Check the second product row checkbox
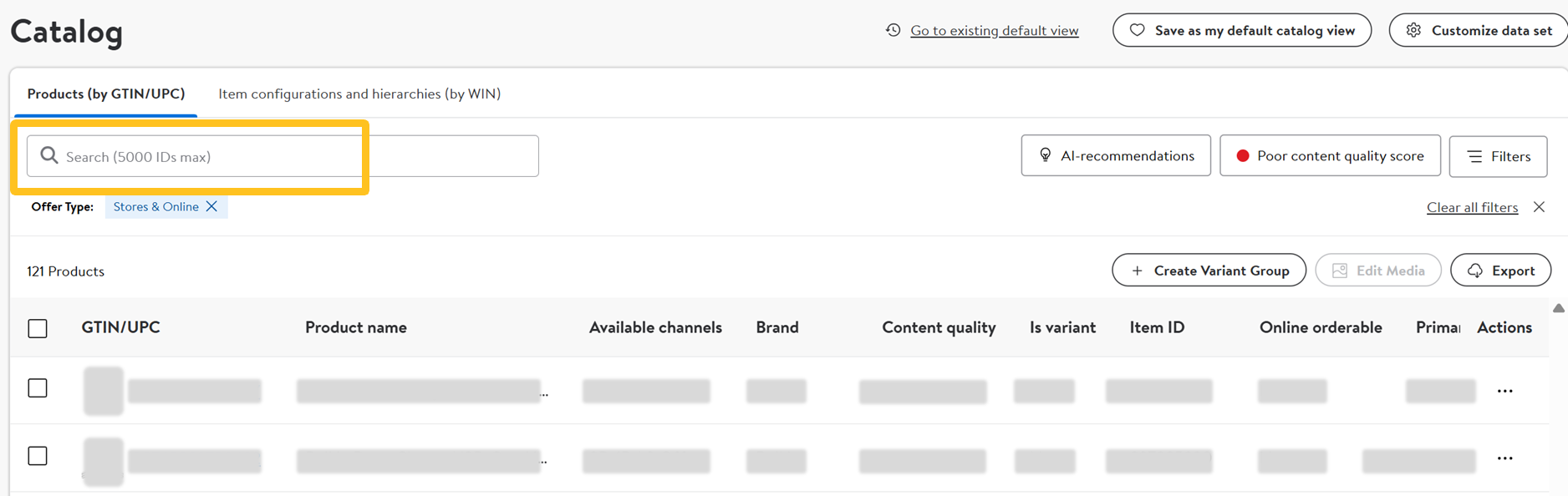 pos(38,456)
